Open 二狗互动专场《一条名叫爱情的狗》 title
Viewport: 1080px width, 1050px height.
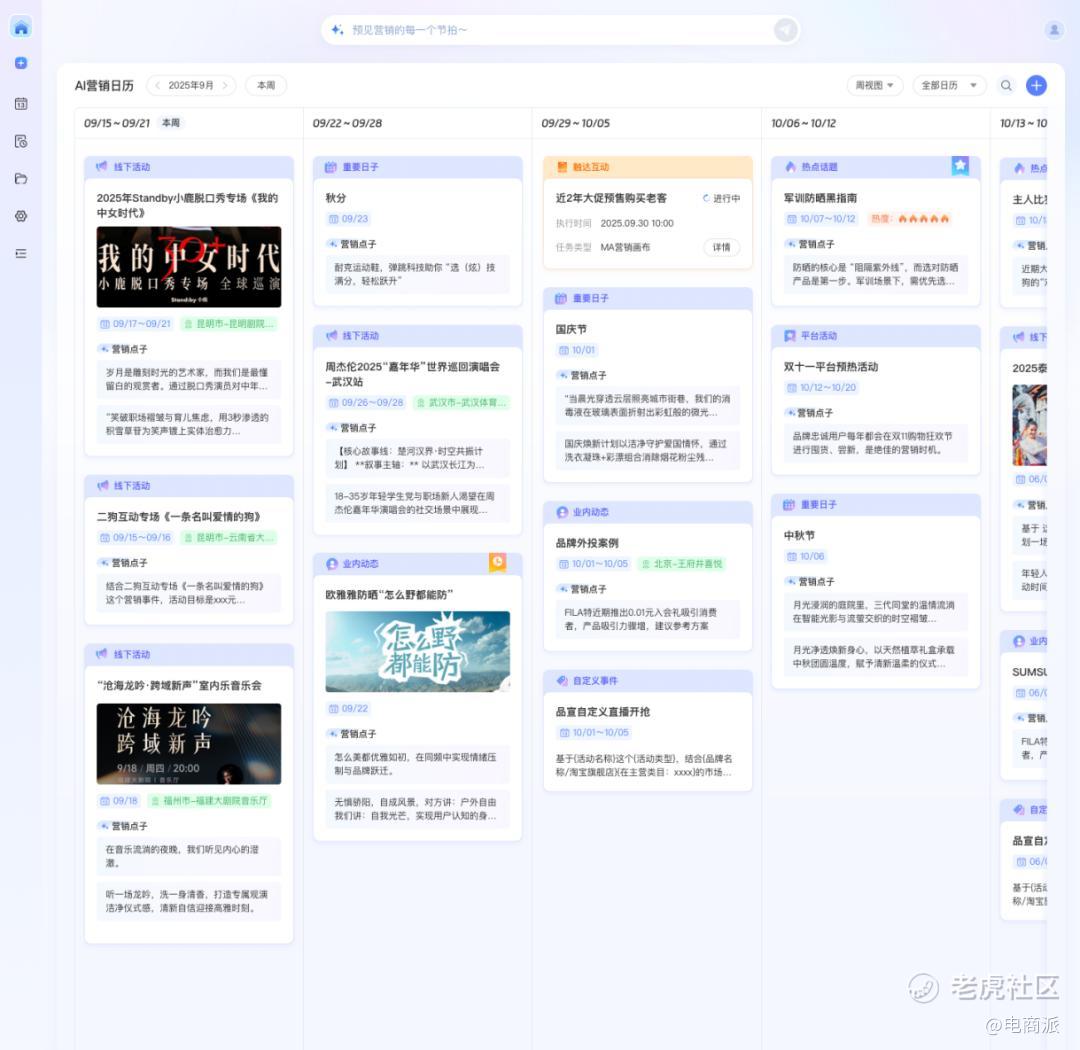(178, 516)
